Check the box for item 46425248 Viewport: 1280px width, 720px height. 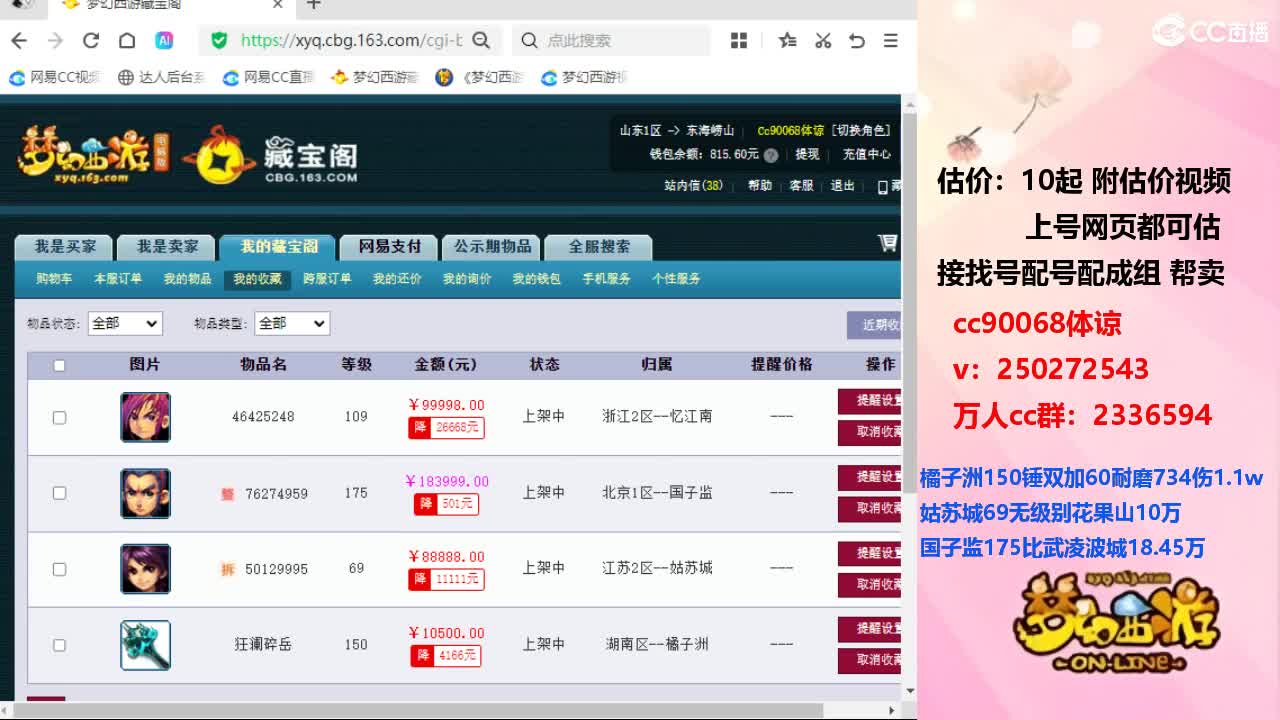pyautogui.click(x=59, y=417)
